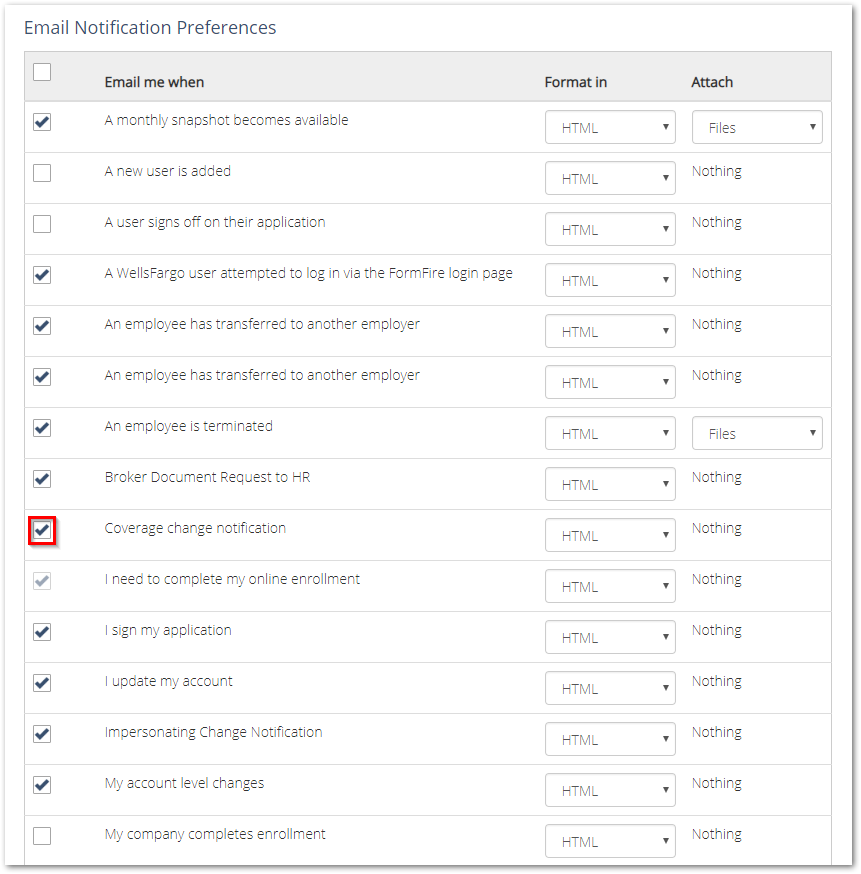Disable 'An employee is terminated' checkbox
Image resolution: width=861 pixels, height=874 pixels.
pyautogui.click(x=42, y=428)
